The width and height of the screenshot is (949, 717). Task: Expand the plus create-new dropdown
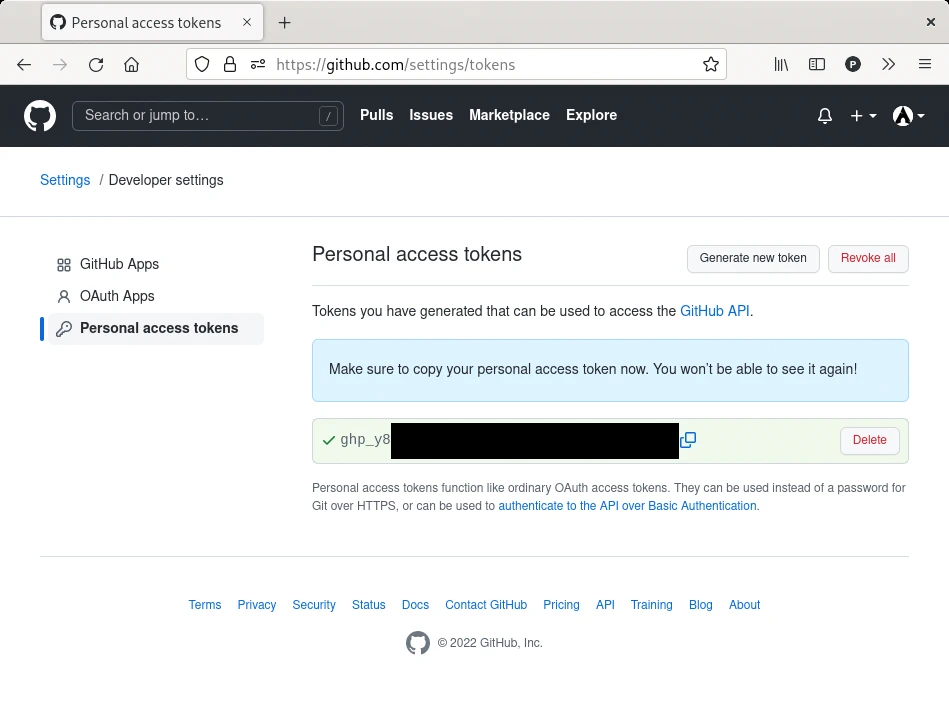(863, 116)
